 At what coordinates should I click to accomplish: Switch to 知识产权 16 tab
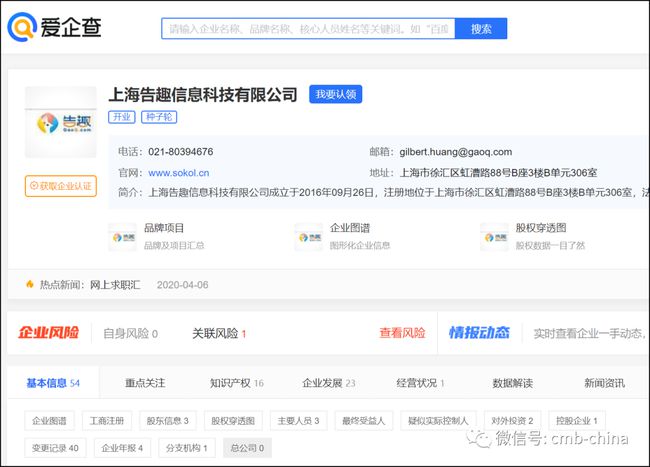click(237, 383)
